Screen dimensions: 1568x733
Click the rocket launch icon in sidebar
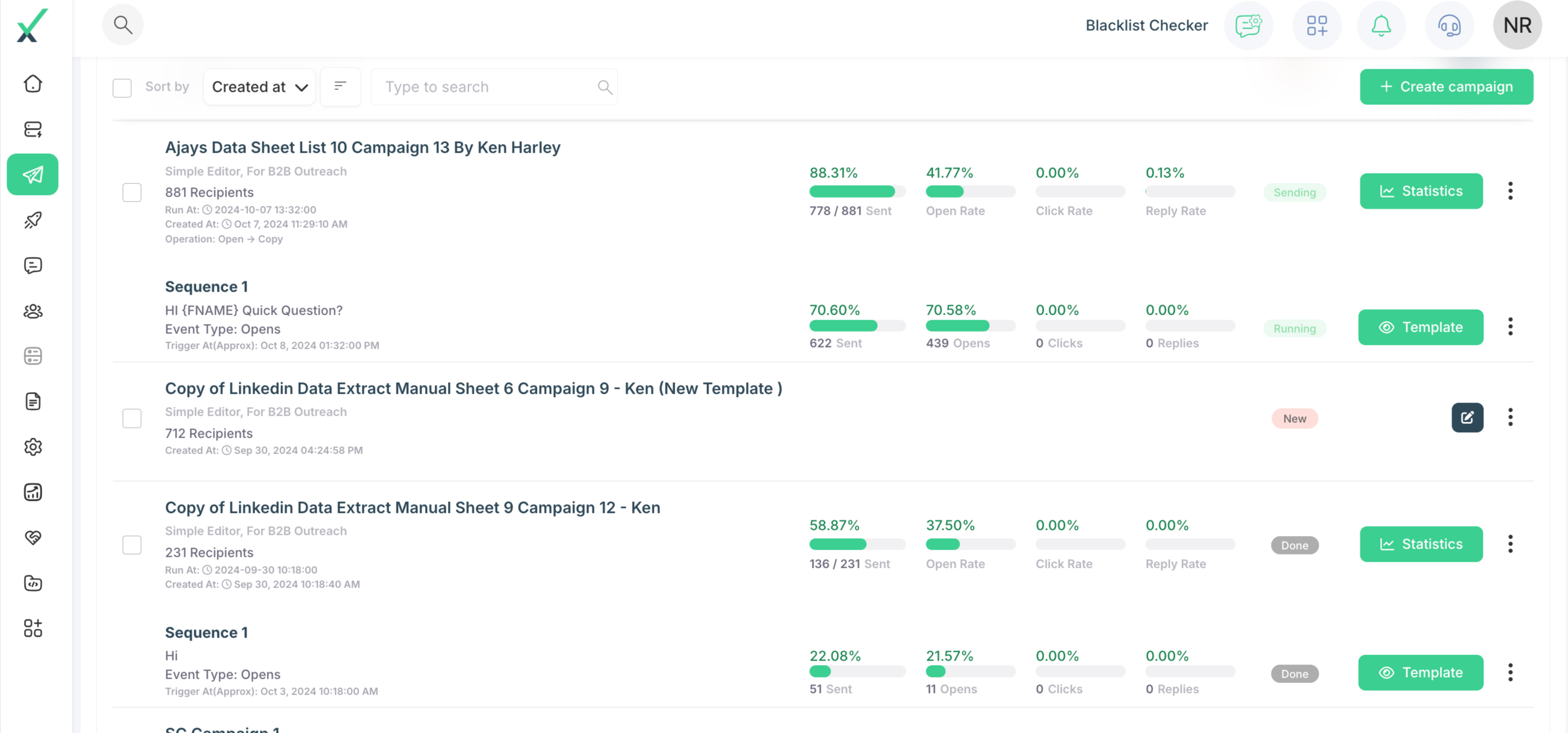click(33, 220)
